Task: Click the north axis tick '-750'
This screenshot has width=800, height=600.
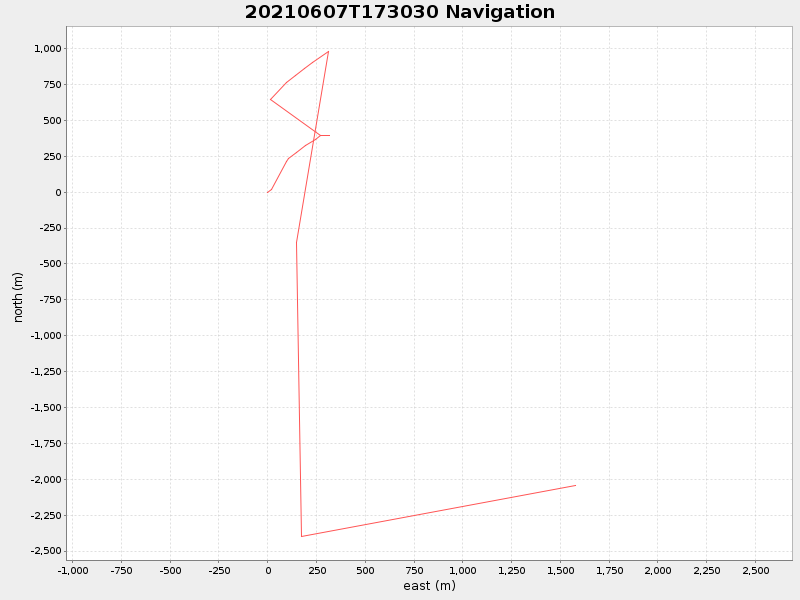Action: click(51, 299)
